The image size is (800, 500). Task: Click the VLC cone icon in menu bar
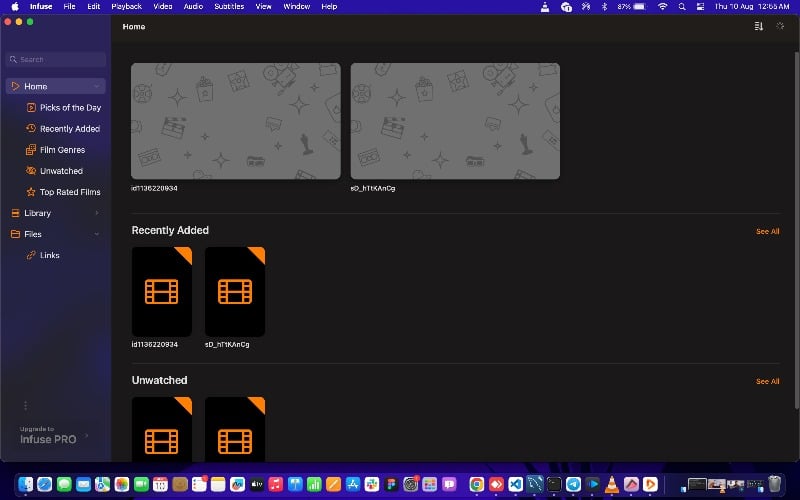coord(545,7)
